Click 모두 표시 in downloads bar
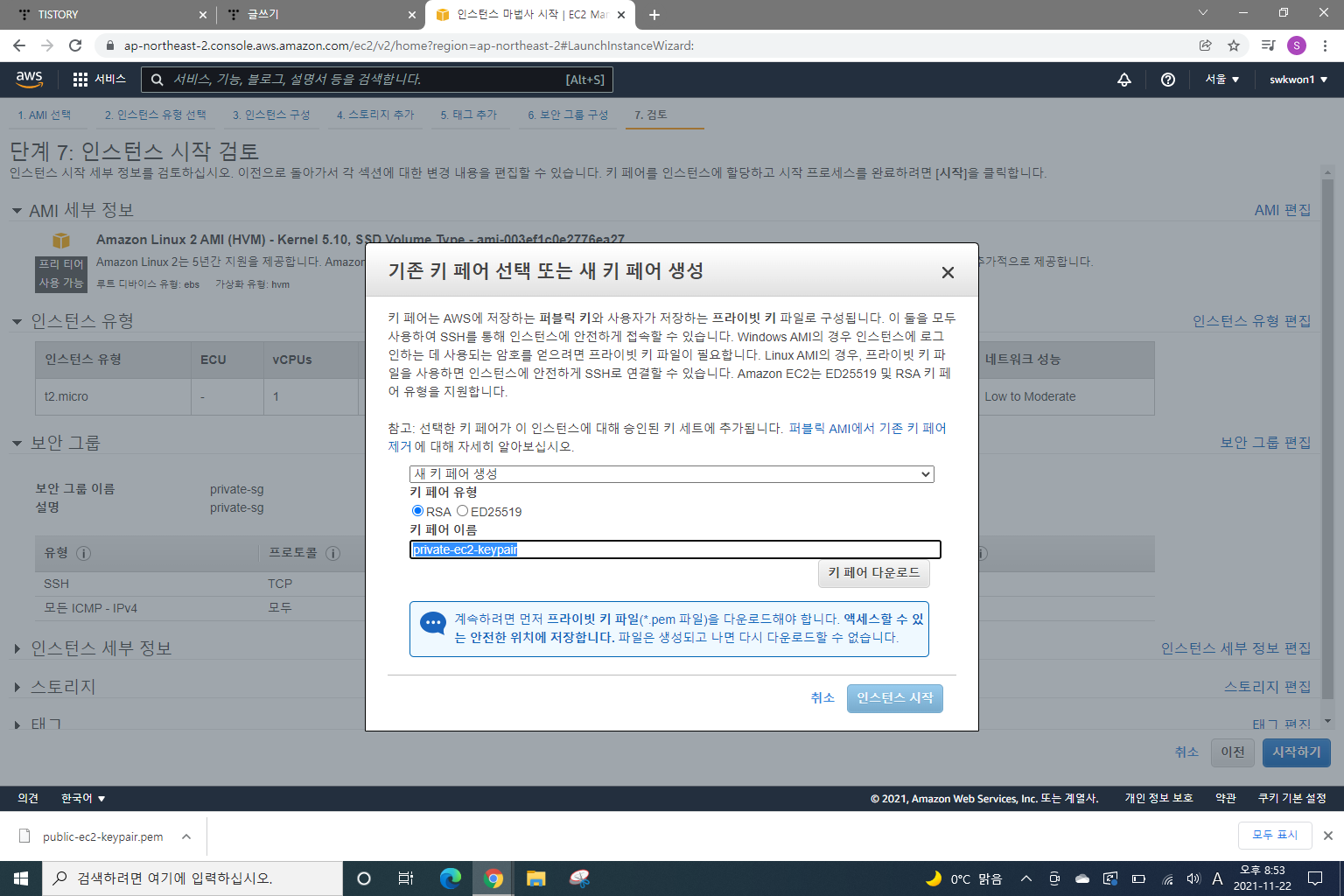The image size is (1344, 896). [1275, 836]
